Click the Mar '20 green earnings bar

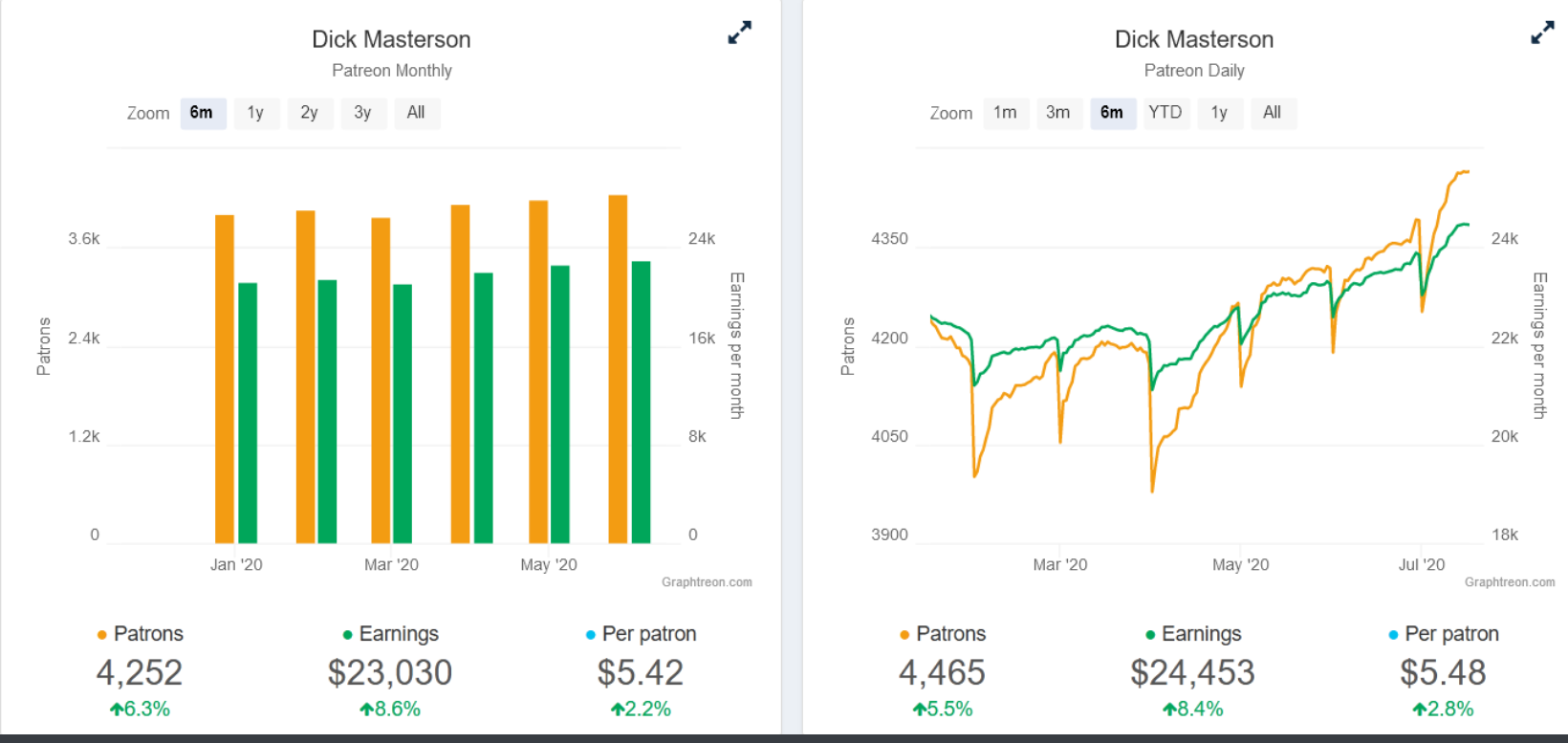pyautogui.click(x=403, y=414)
